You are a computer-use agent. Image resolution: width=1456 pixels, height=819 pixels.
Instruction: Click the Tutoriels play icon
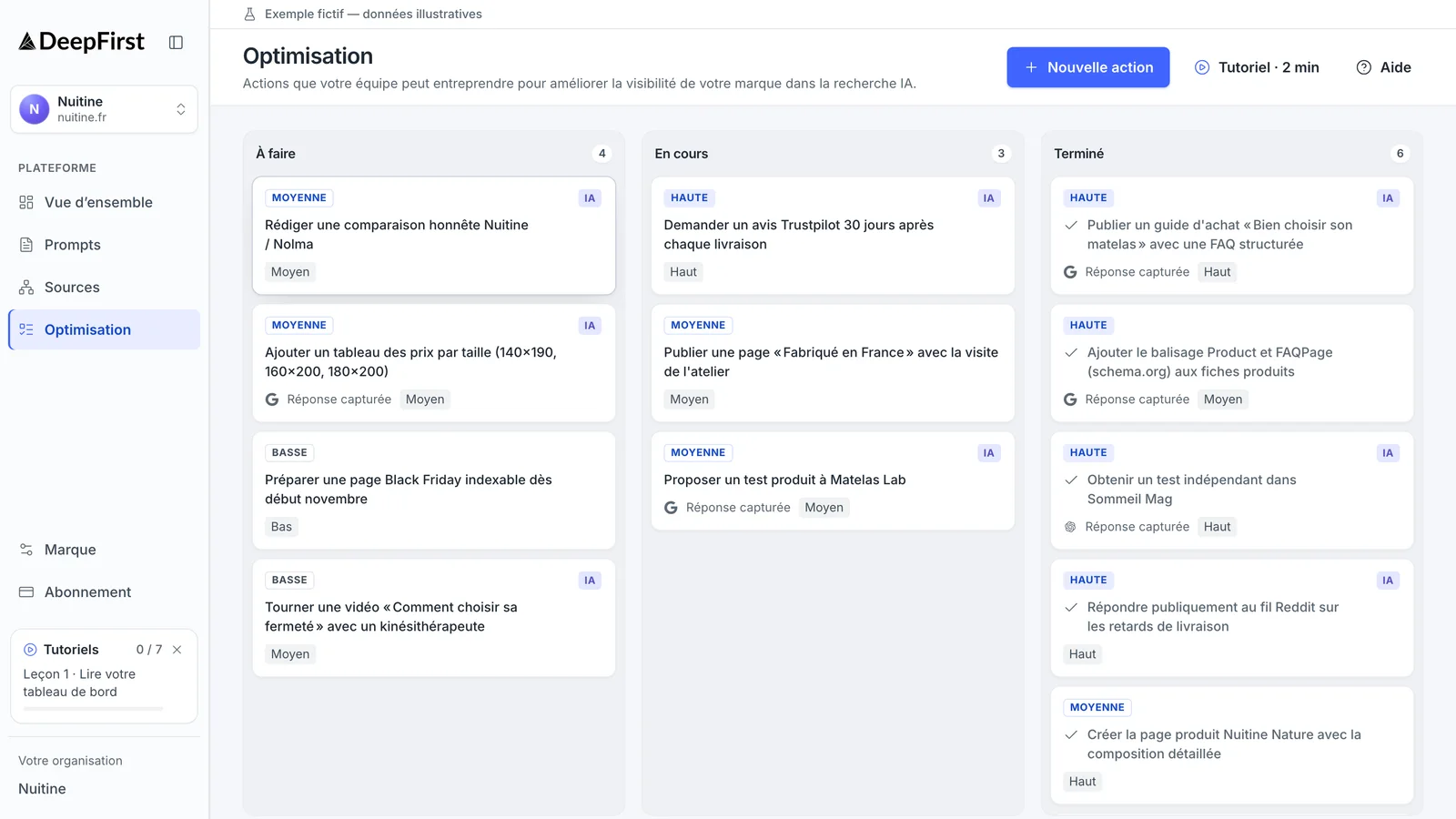(30, 650)
